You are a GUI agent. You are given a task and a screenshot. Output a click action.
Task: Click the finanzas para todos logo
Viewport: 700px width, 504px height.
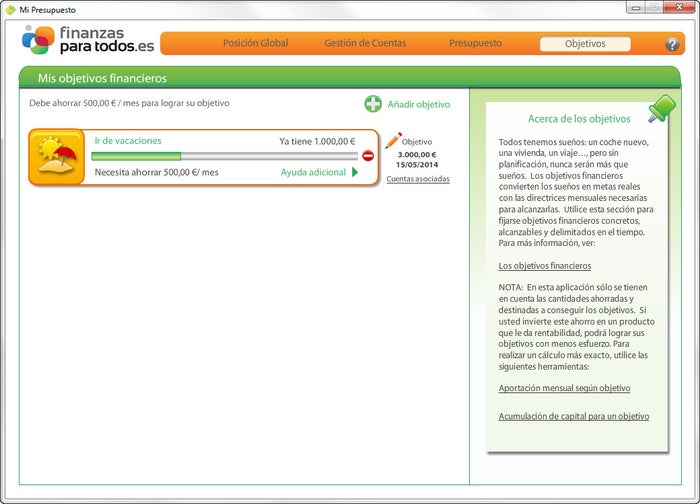88,40
